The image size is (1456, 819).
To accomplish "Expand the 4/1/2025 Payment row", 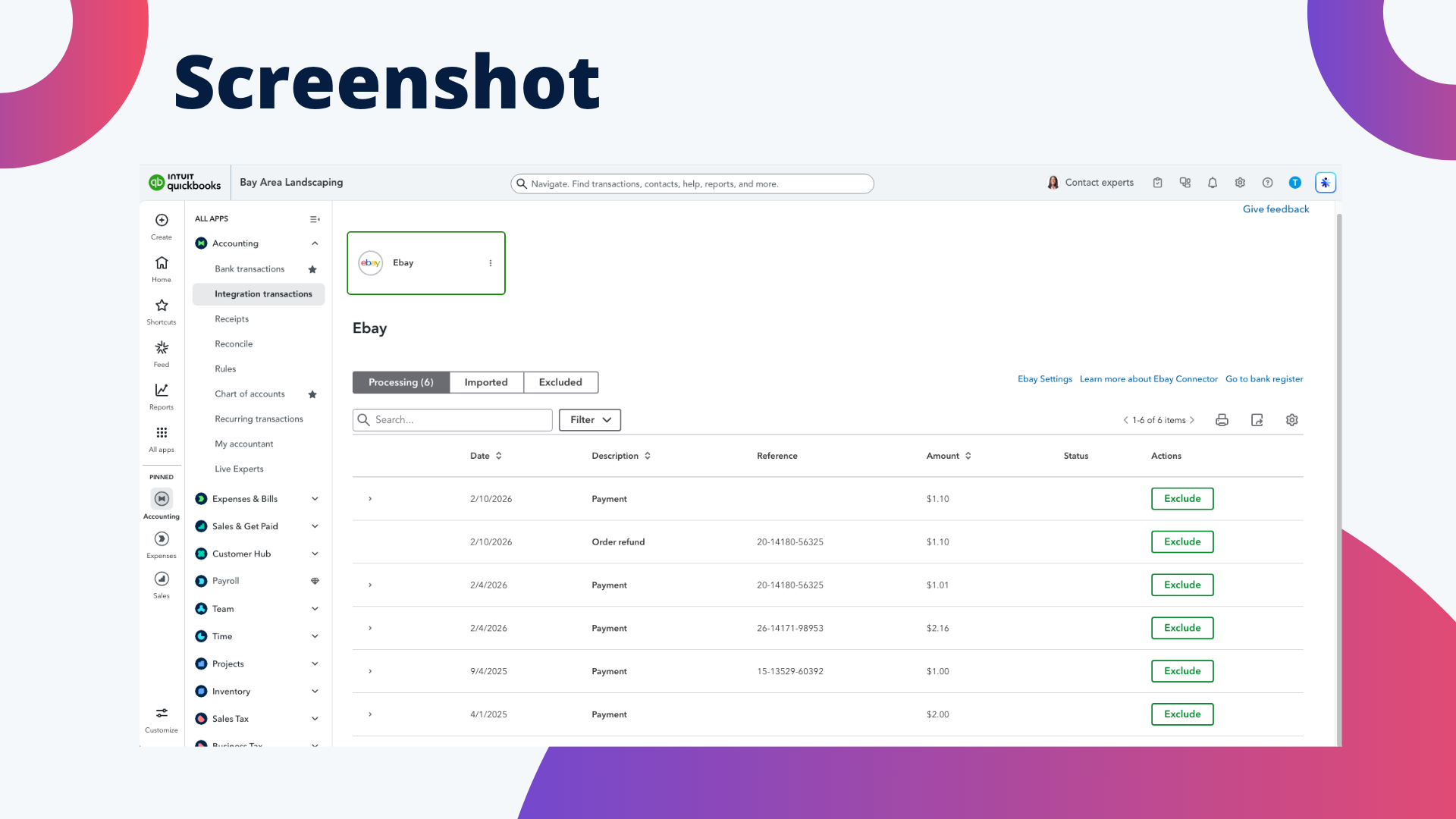I will [370, 714].
